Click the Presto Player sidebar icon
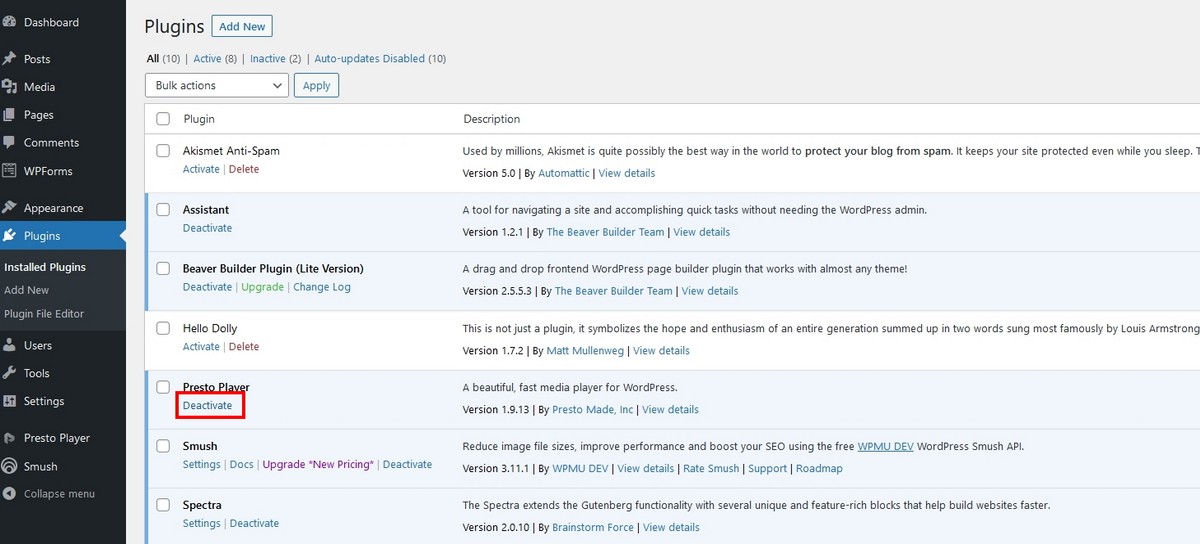The width and height of the screenshot is (1200, 544). 9,438
